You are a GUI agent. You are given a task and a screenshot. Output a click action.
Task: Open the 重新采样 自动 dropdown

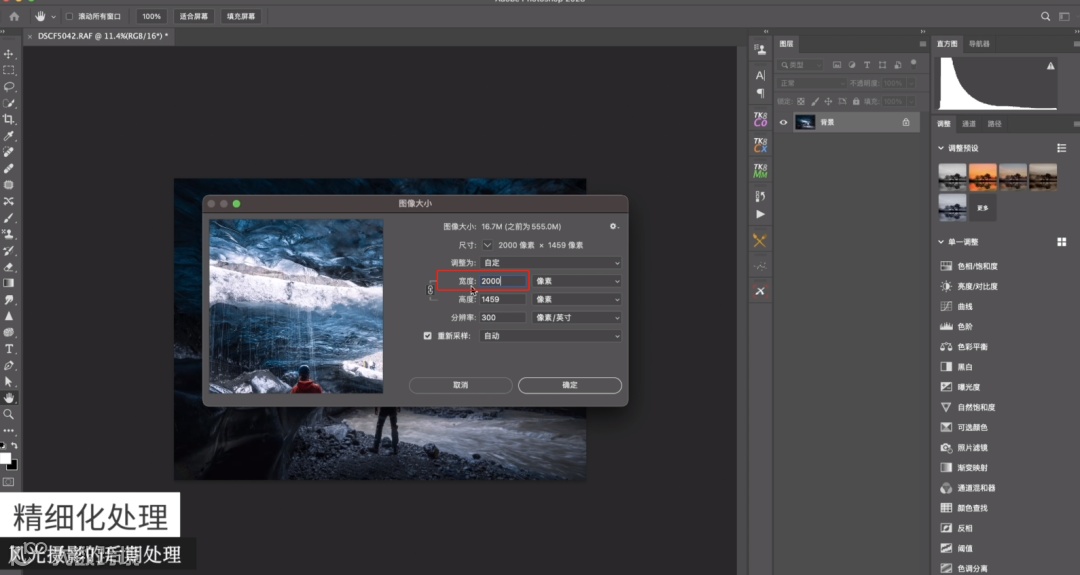(x=550, y=336)
